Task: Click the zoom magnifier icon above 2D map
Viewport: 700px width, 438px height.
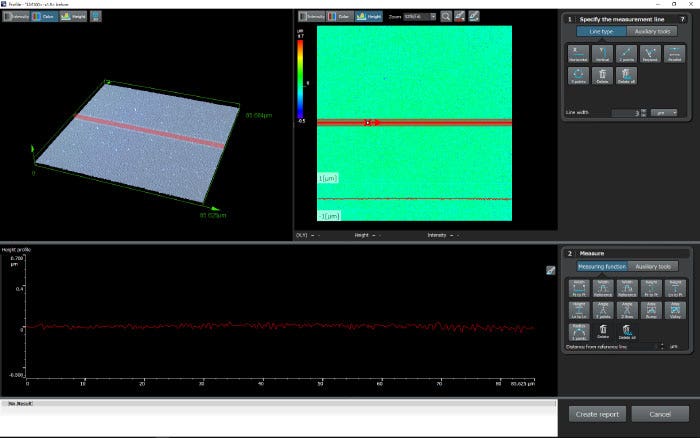Action: [x=446, y=17]
